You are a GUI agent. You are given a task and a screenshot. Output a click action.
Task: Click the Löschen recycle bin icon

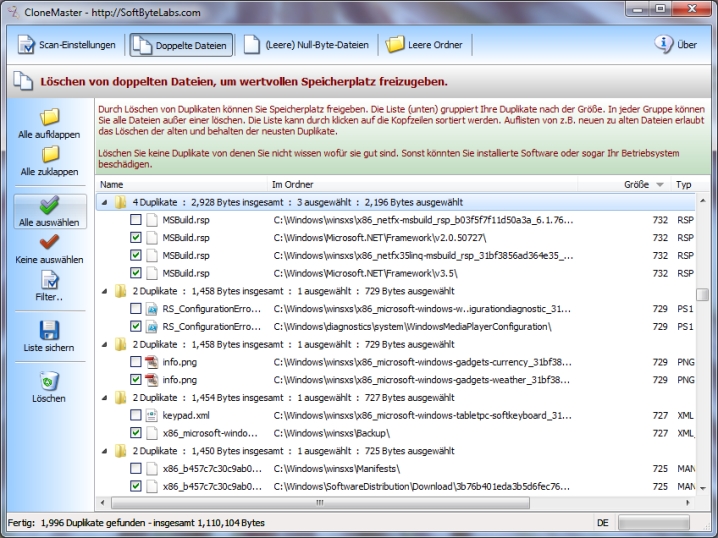[x=48, y=380]
